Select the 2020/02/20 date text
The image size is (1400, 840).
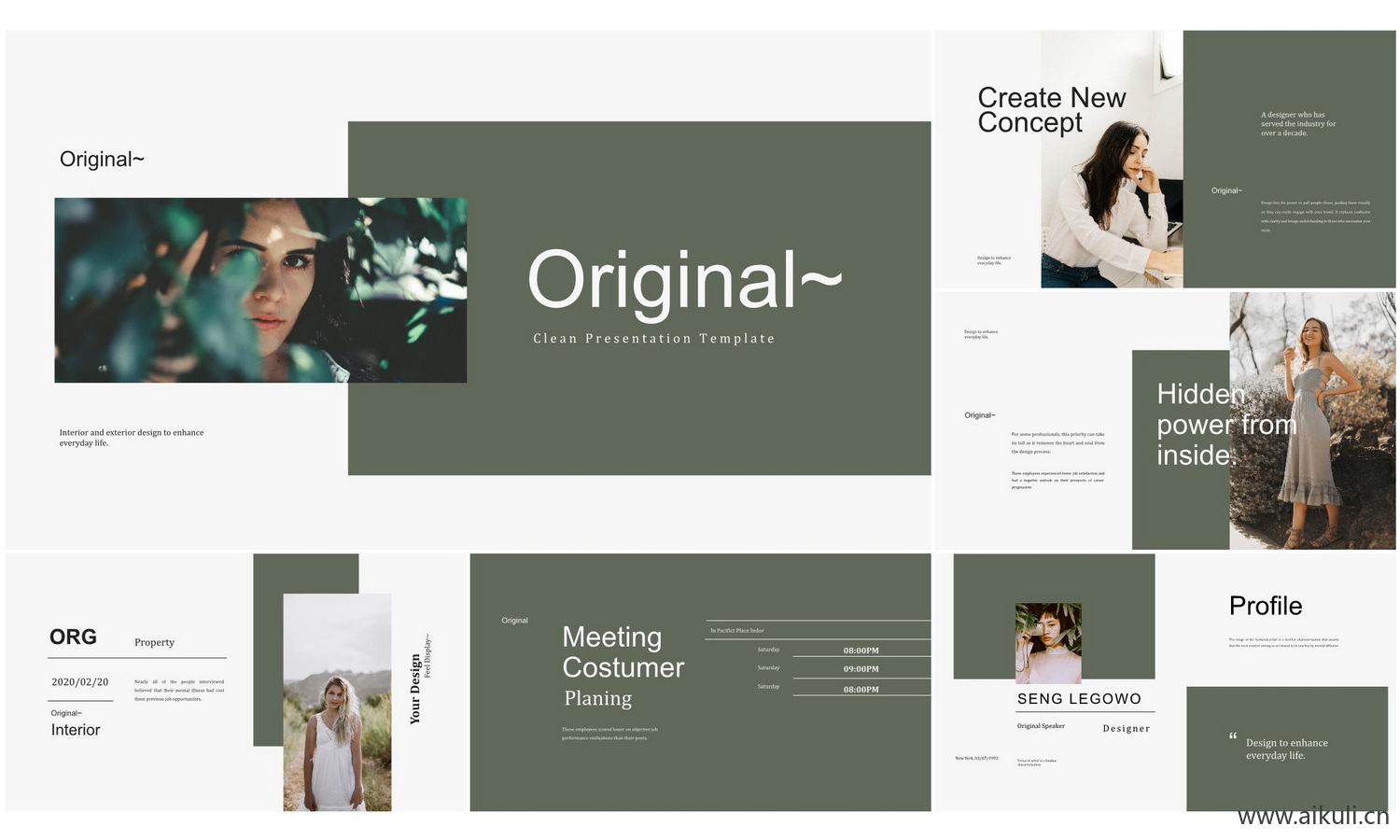click(x=79, y=682)
